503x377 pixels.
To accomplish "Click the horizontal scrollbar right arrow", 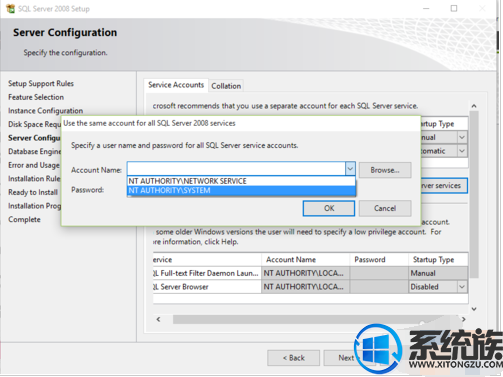I will tap(464, 319).
